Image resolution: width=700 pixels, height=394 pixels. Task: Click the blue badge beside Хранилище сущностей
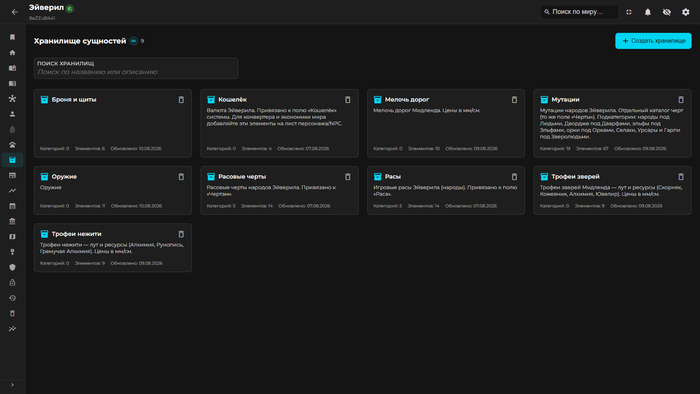pyautogui.click(x=133, y=41)
